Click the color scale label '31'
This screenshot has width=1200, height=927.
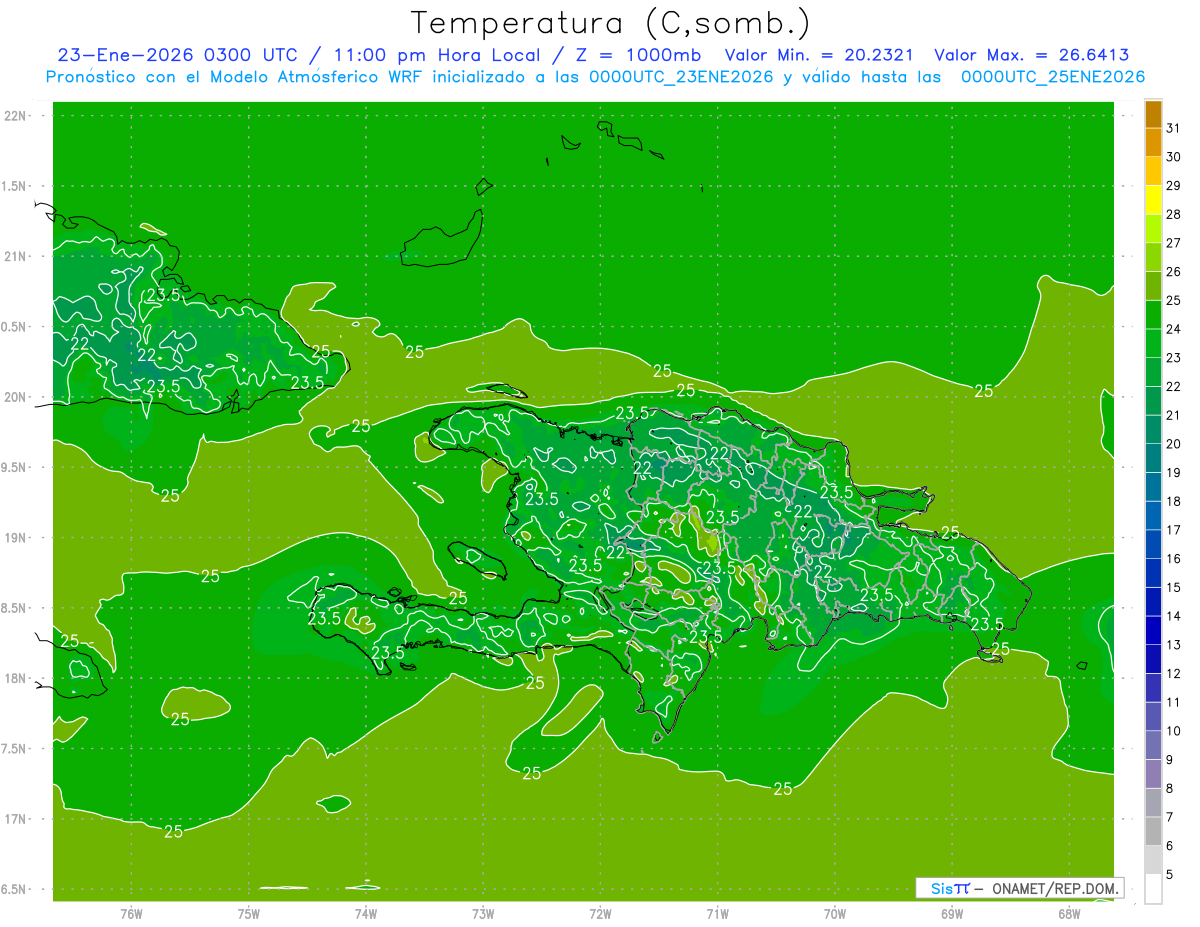coord(1174,128)
